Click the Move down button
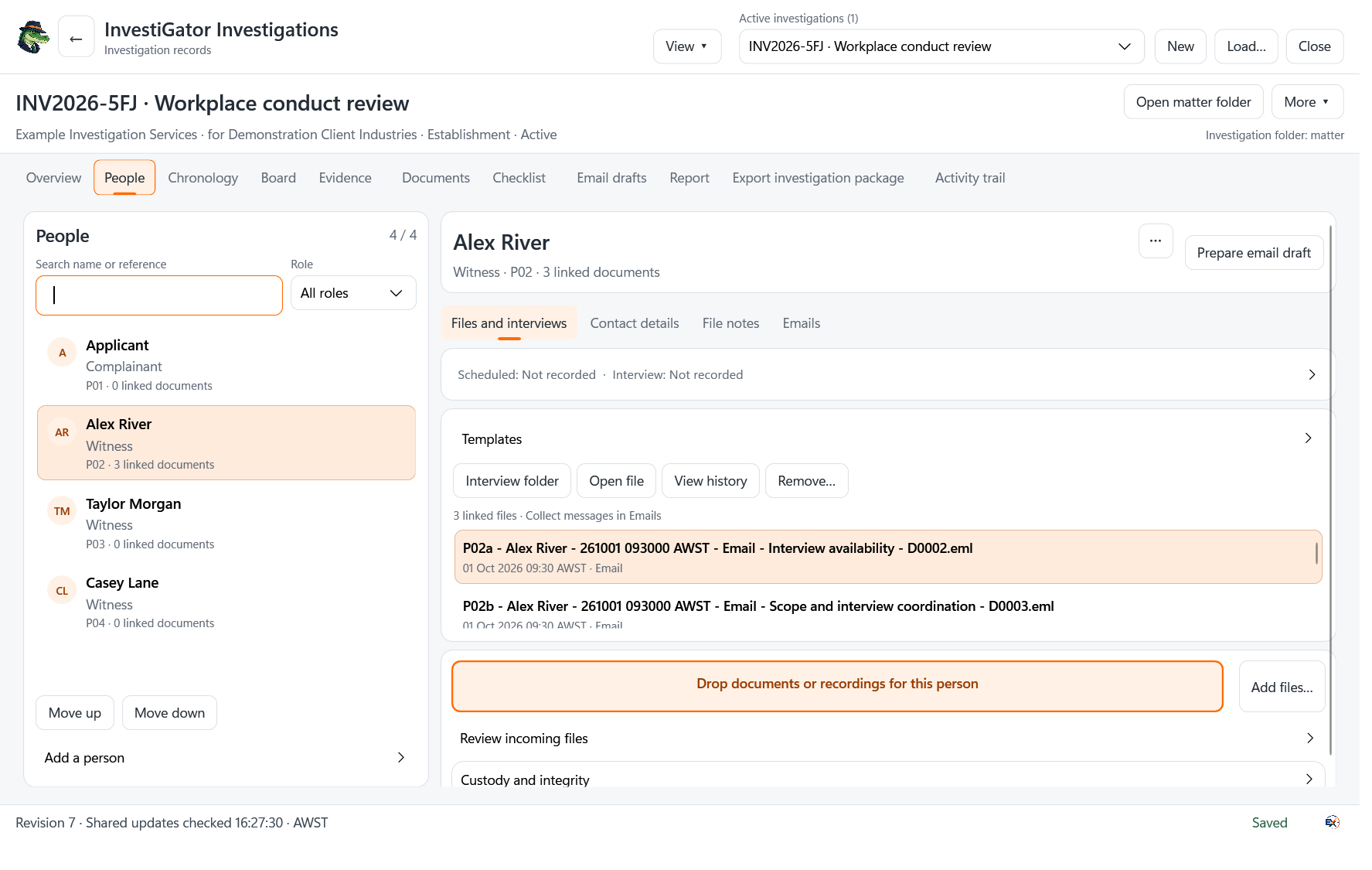Viewport: 1372px width, 870px height. pyautogui.click(x=169, y=713)
